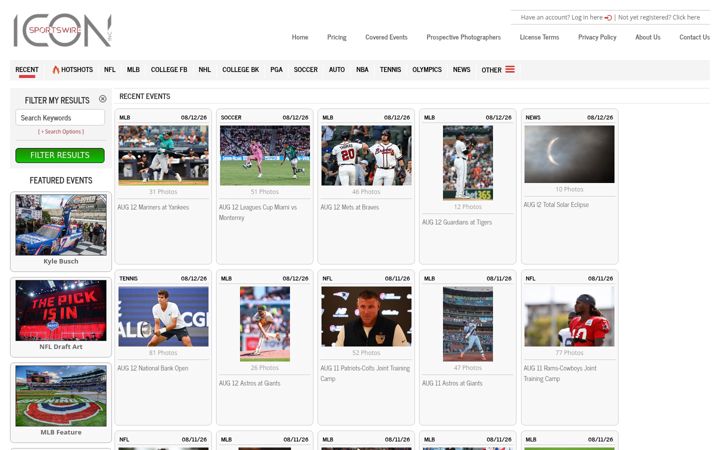Viewport: 720px width, 450px height.
Task: Click the Hotshots flame icon
Action: click(56, 70)
